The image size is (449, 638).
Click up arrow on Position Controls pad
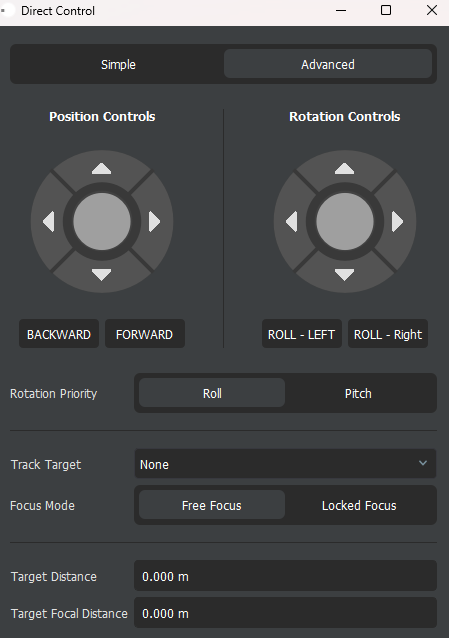[x=101, y=168]
